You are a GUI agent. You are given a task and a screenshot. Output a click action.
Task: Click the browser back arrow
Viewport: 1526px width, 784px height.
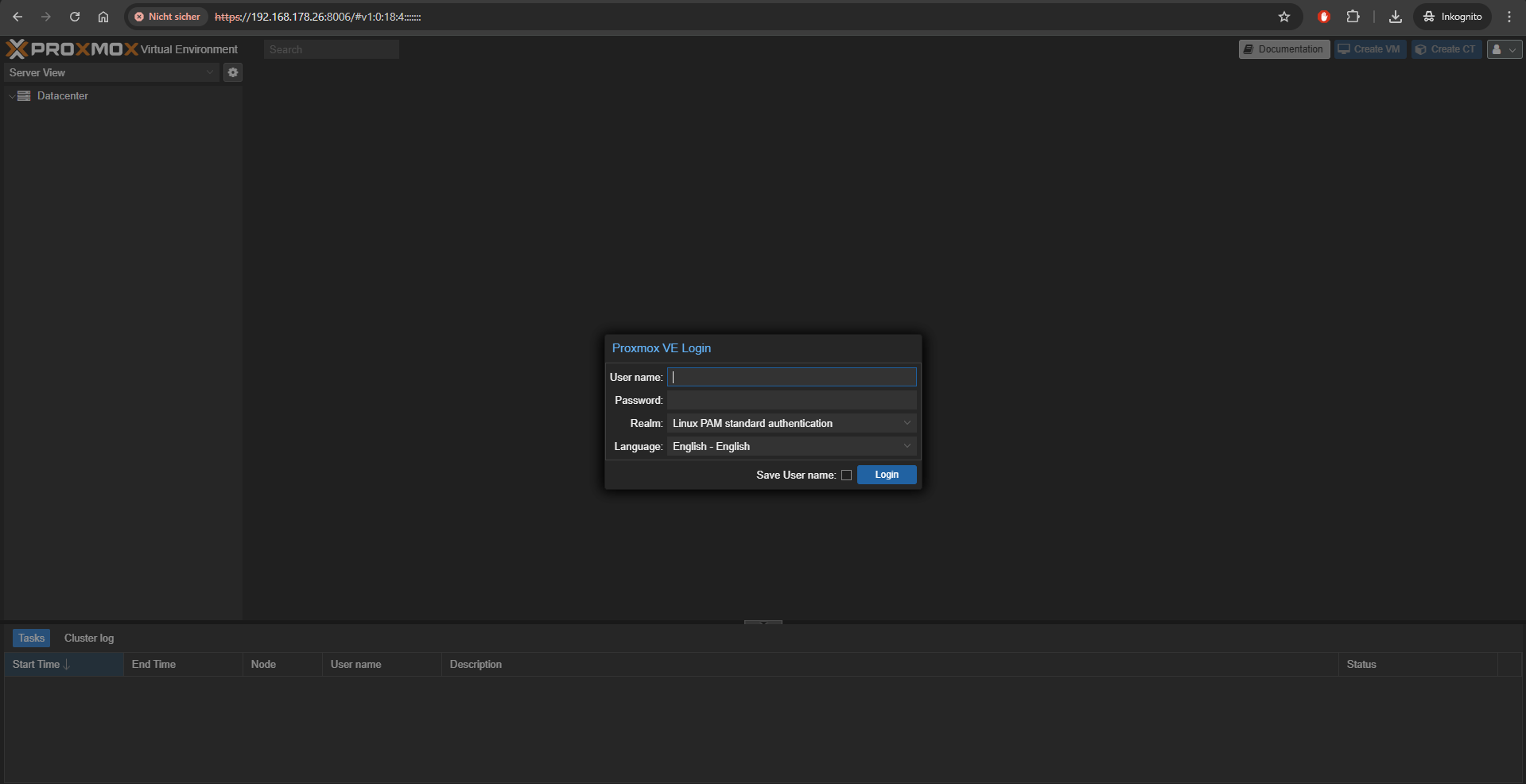tap(17, 17)
